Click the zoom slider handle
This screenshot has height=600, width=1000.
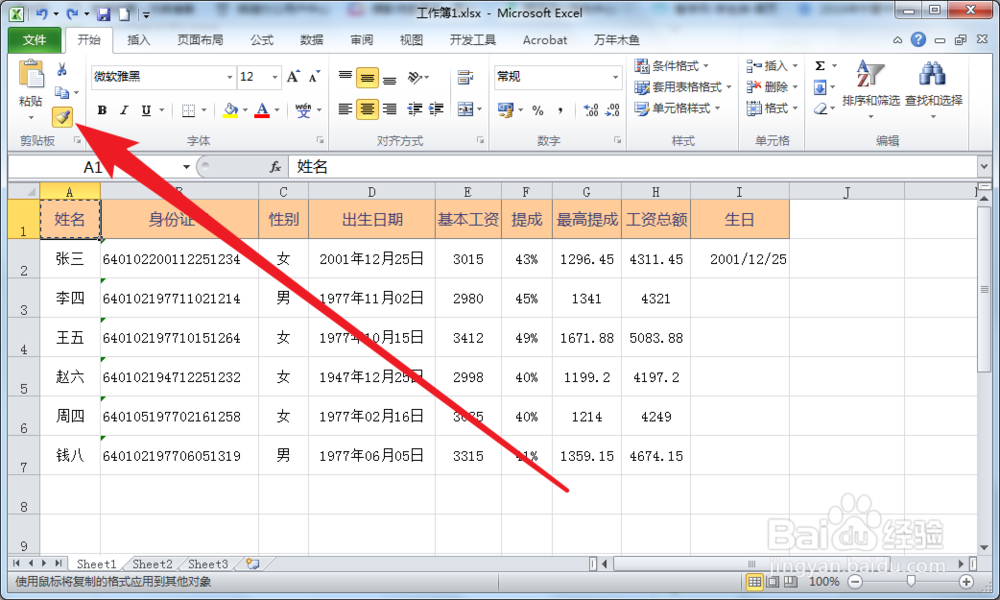(911, 581)
